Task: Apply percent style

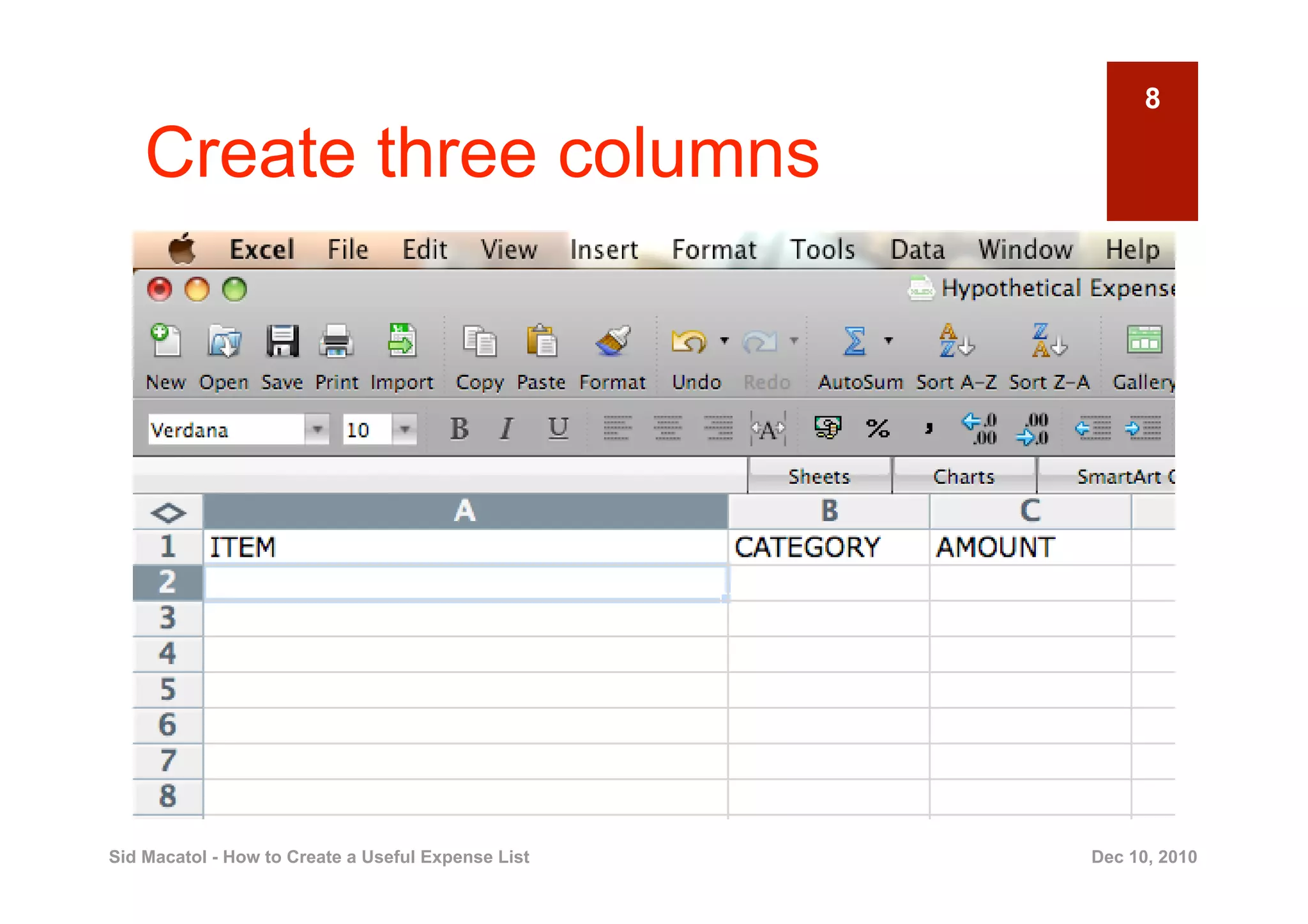Action: coord(878,428)
